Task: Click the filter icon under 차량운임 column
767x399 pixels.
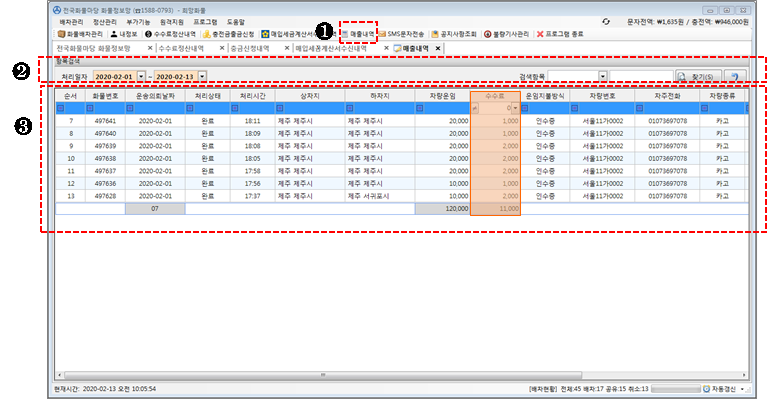Action: pyautogui.click(x=420, y=108)
